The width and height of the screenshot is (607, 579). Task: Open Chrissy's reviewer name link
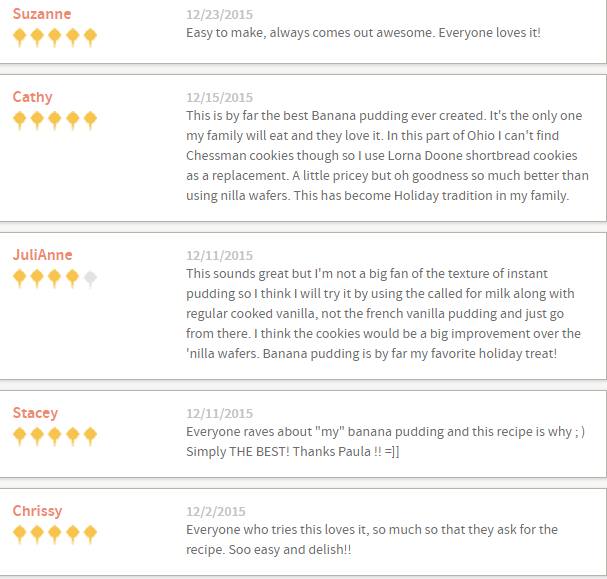click(37, 510)
